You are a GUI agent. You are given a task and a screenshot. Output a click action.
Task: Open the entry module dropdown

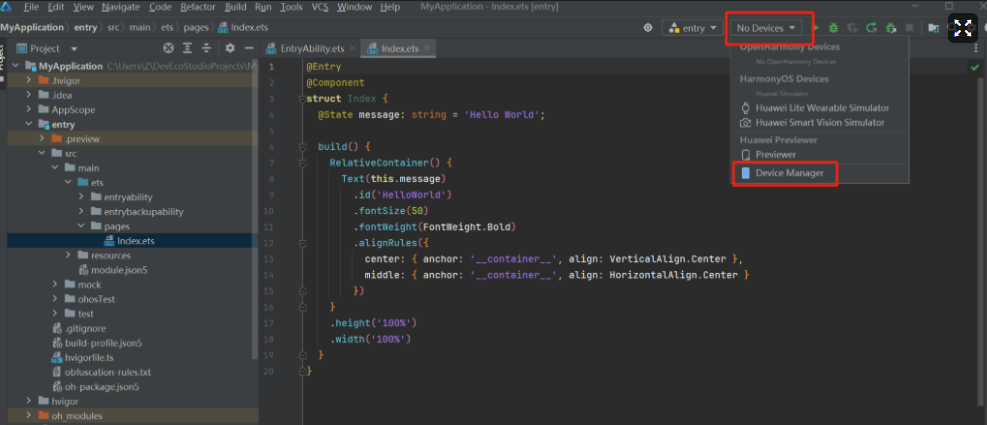pyautogui.click(x=692, y=28)
